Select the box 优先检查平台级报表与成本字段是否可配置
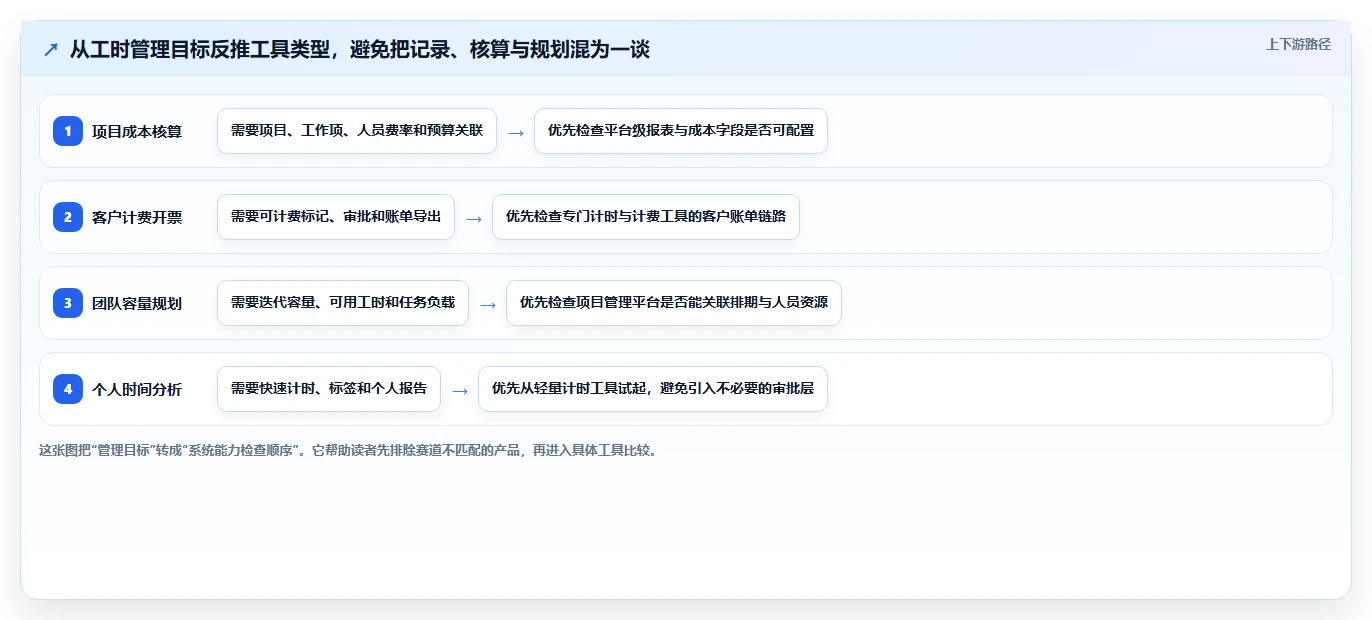1372x620 pixels. point(681,131)
